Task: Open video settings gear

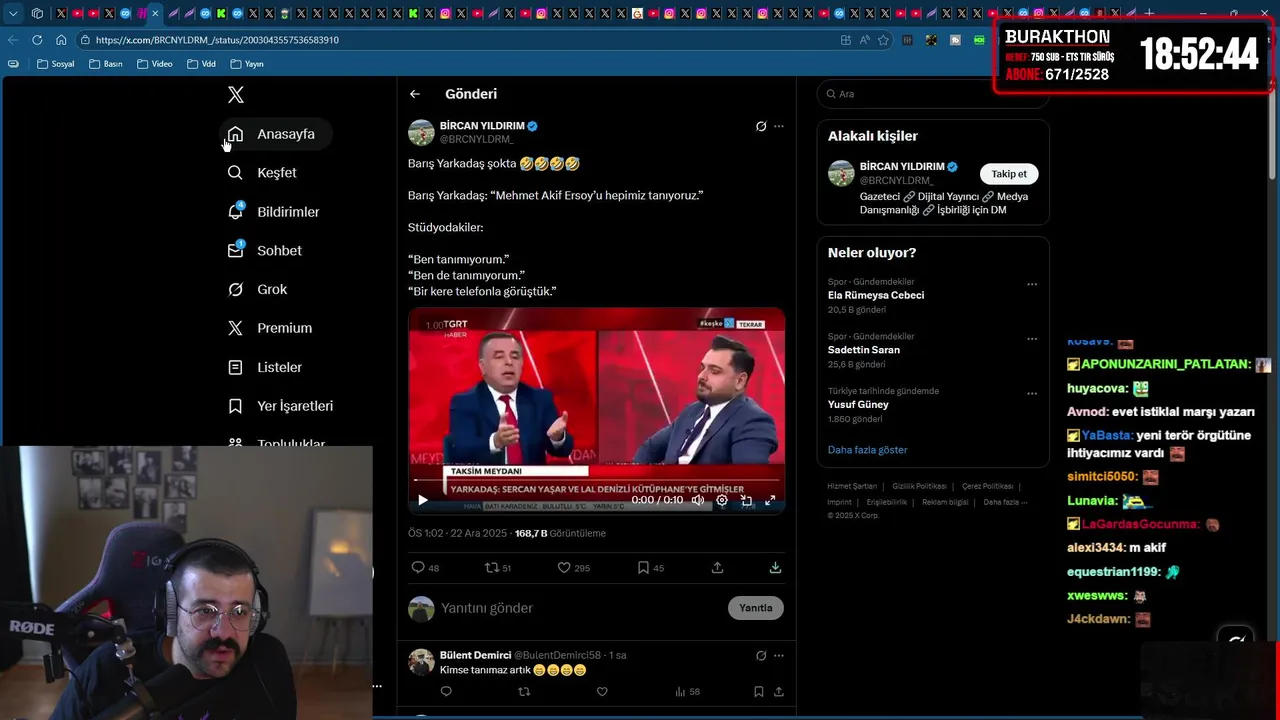Action: 722,500
